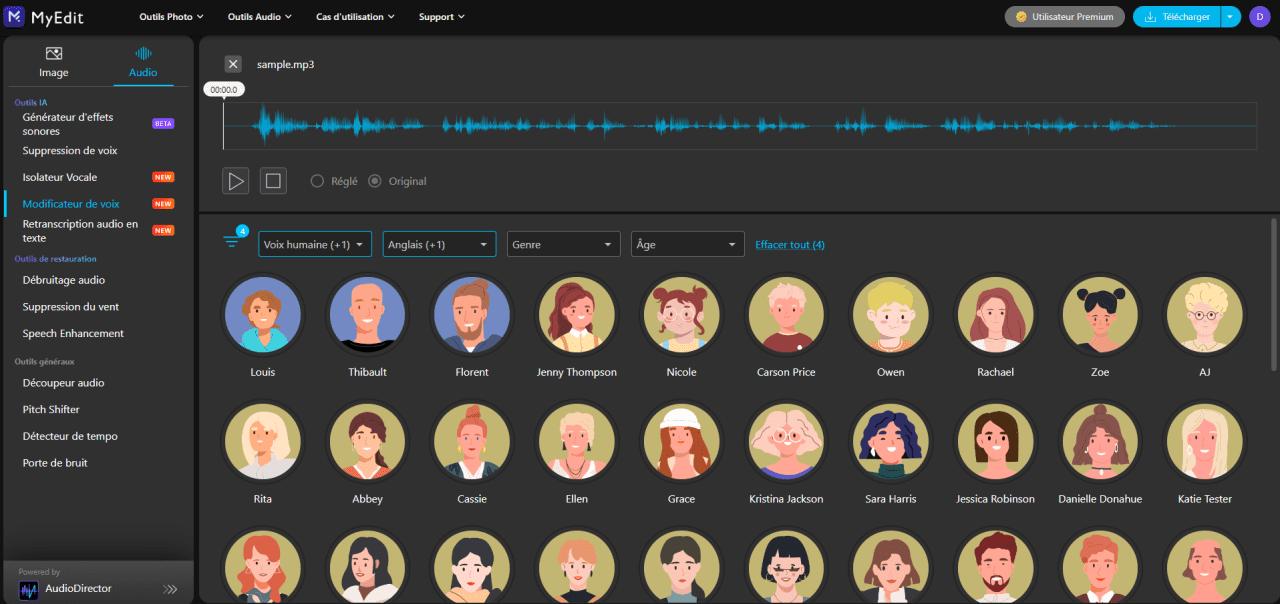Select the Réglé radio button
Image resolution: width=1280 pixels, height=604 pixels.
click(317, 181)
